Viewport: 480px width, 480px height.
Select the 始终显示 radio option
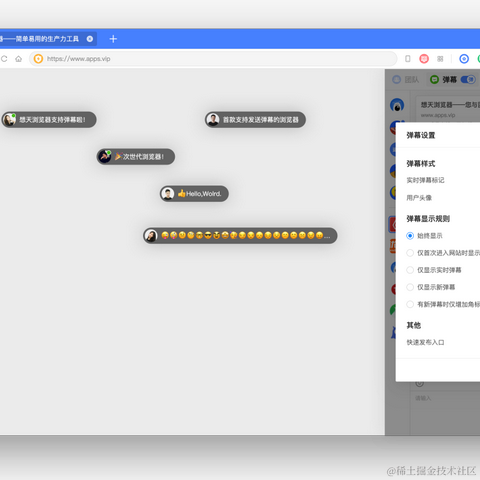(410, 236)
